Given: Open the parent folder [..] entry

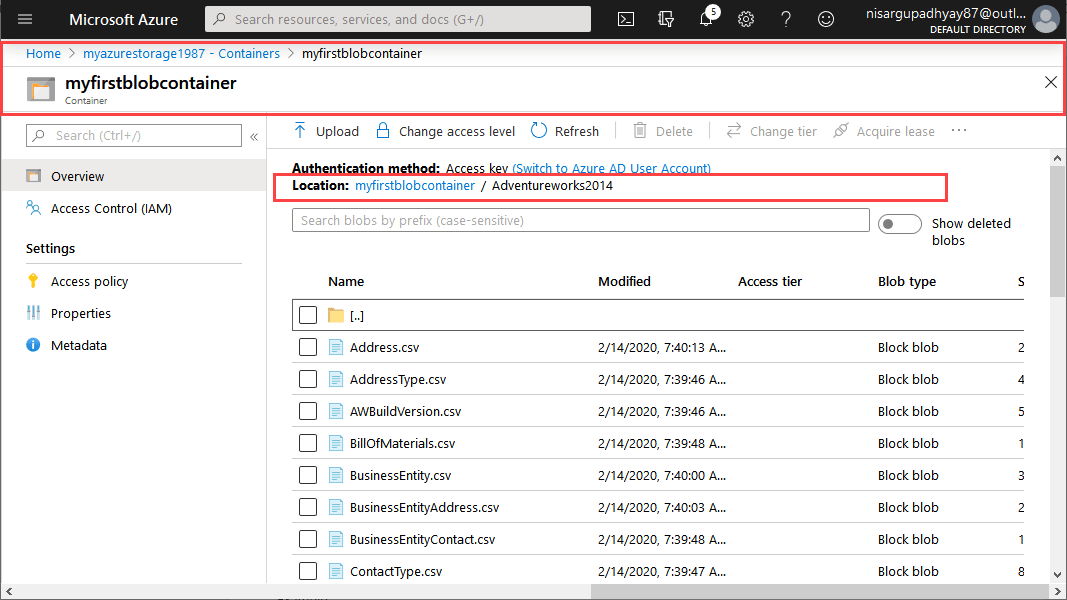Looking at the screenshot, I should click(356, 315).
